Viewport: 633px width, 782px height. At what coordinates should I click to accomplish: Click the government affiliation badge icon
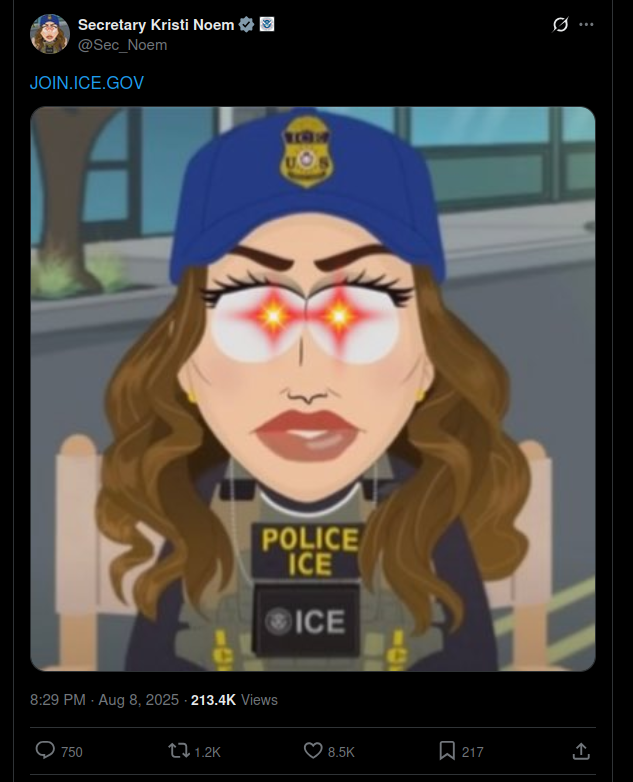coord(267,24)
